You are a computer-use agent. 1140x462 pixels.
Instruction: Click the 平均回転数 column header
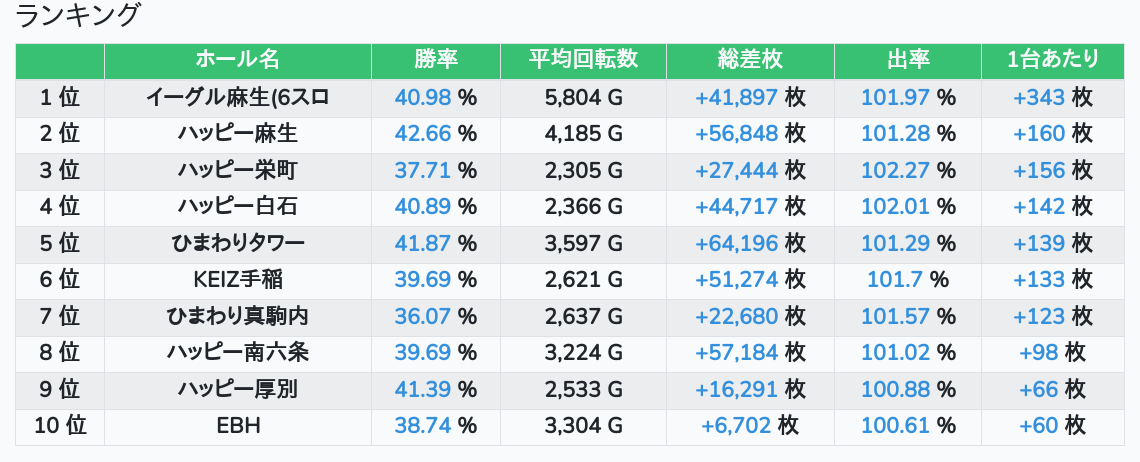coord(583,60)
